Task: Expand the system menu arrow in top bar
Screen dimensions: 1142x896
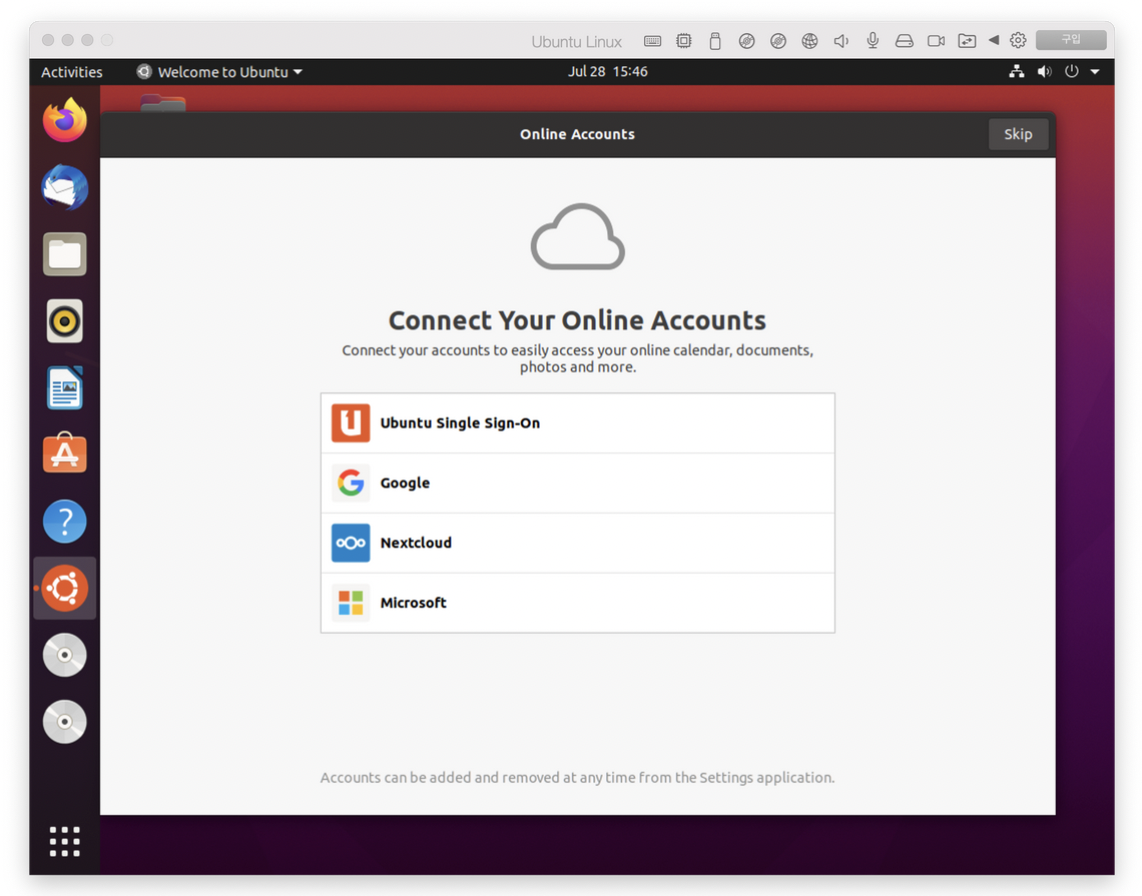Action: tap(1095, 71)
